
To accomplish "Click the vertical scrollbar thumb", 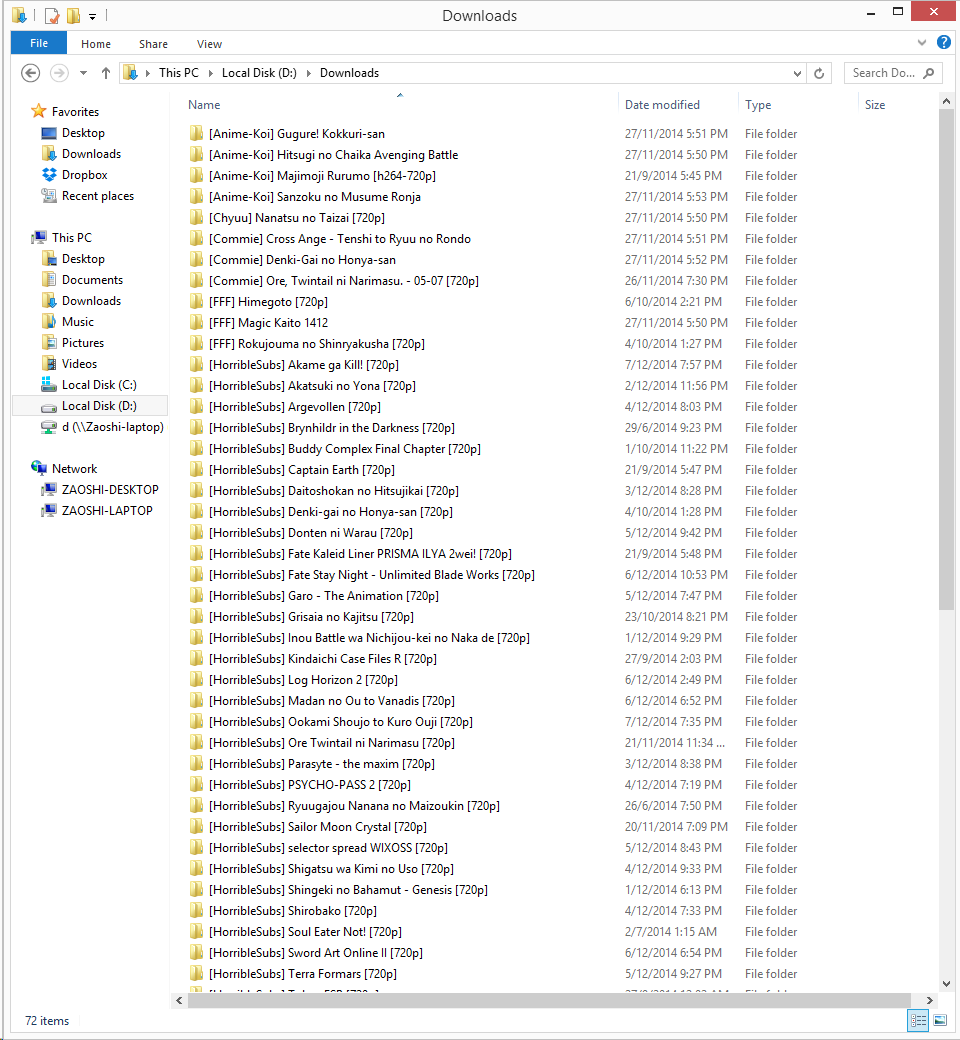I will [x=946, y=360].
